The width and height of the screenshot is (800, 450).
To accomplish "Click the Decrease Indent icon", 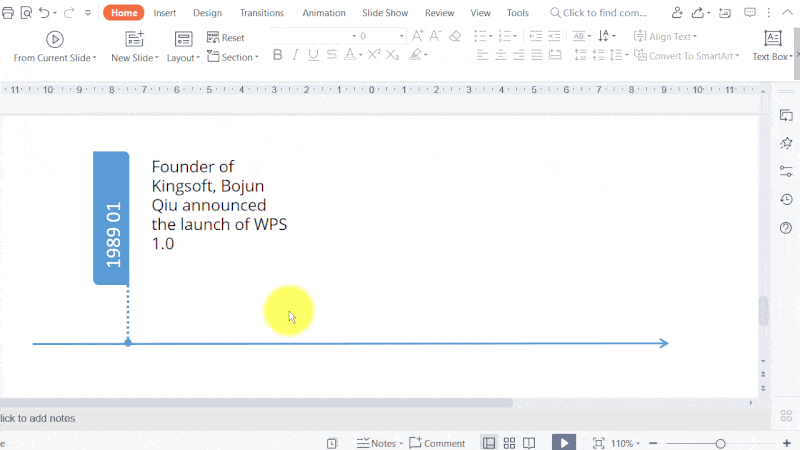I will [x=535, y=36].
